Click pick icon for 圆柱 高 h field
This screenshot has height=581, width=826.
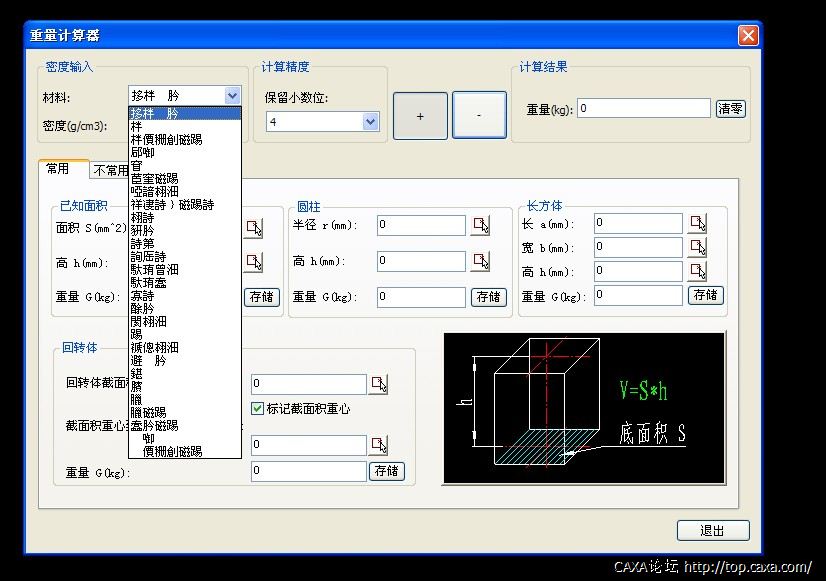482,261
